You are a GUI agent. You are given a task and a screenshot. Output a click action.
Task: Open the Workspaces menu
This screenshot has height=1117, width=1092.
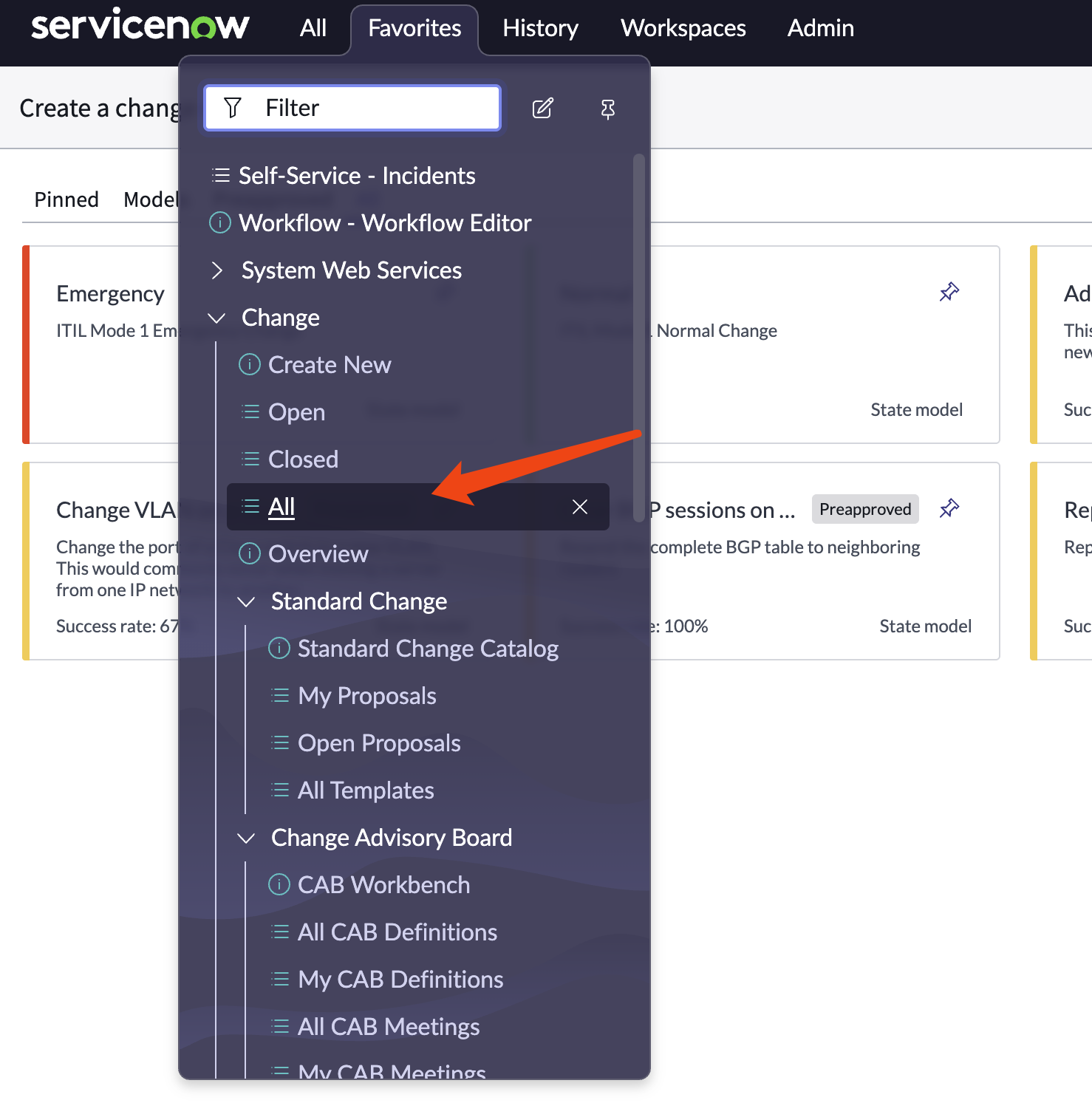pos(683,28)
